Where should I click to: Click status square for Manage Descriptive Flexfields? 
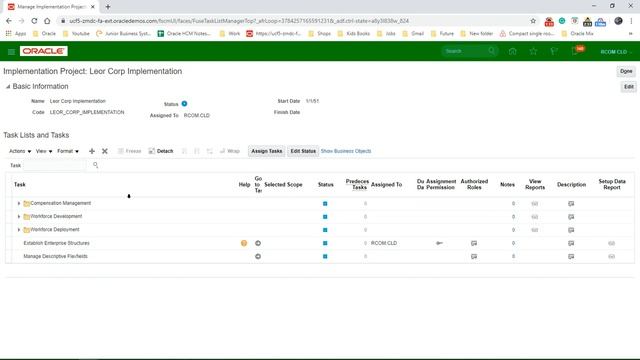[x=325, y=256]
